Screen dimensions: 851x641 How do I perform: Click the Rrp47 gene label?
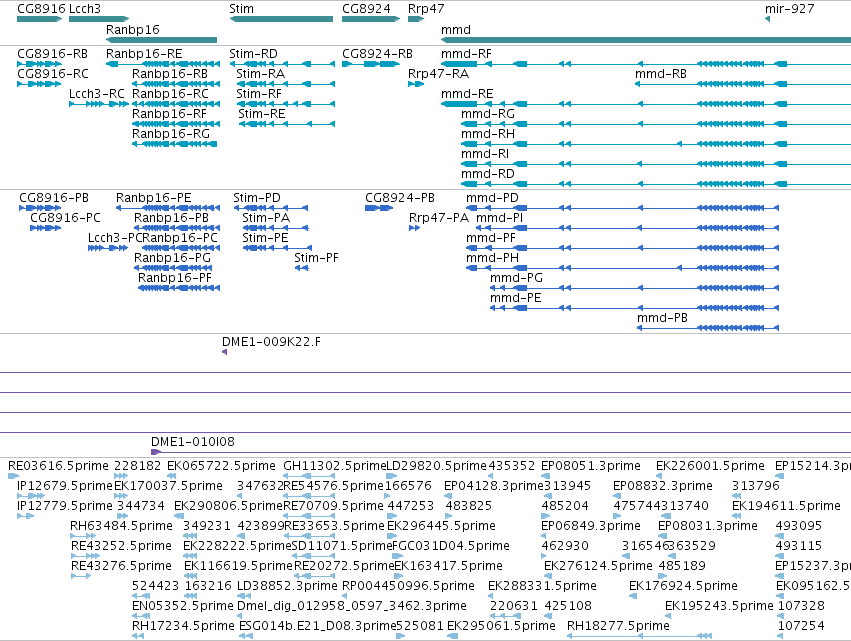click(426, 9)
